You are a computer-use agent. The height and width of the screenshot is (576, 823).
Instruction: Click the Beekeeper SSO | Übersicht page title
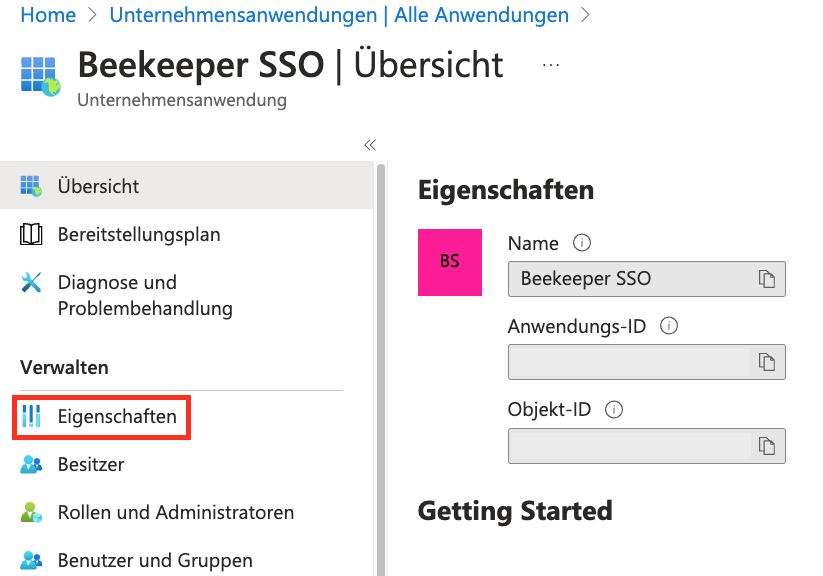[x=290, y=65]
